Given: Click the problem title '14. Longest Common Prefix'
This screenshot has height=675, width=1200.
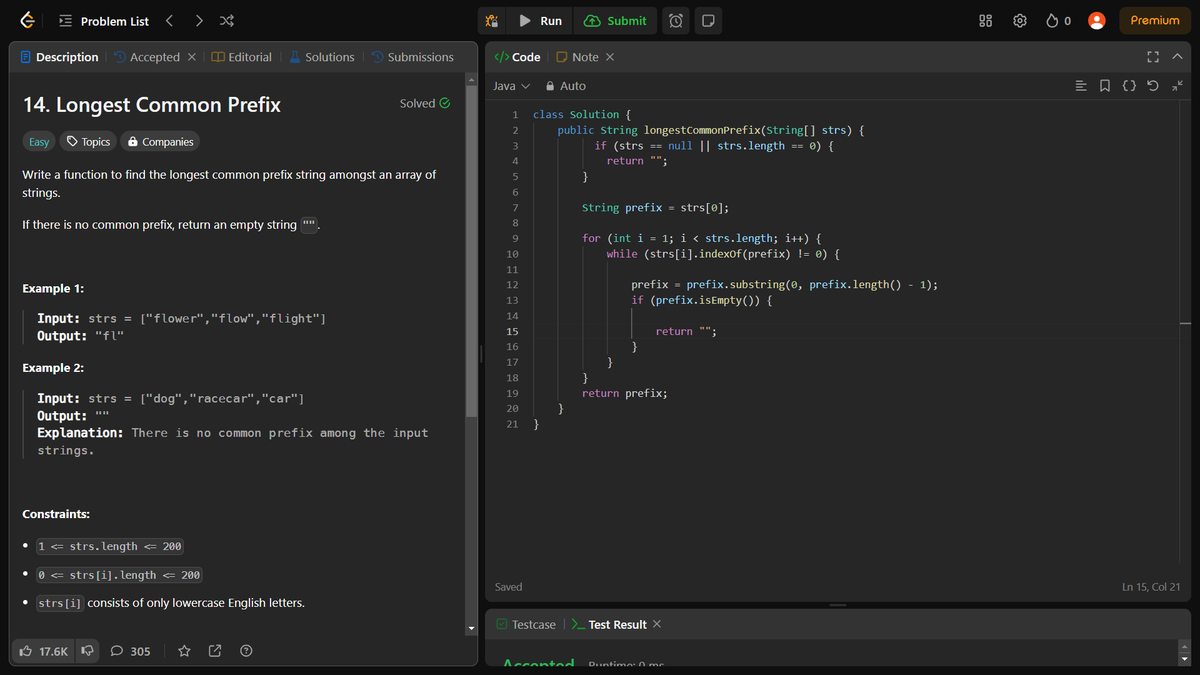Looking at the screenshot, I should [151, 104].
